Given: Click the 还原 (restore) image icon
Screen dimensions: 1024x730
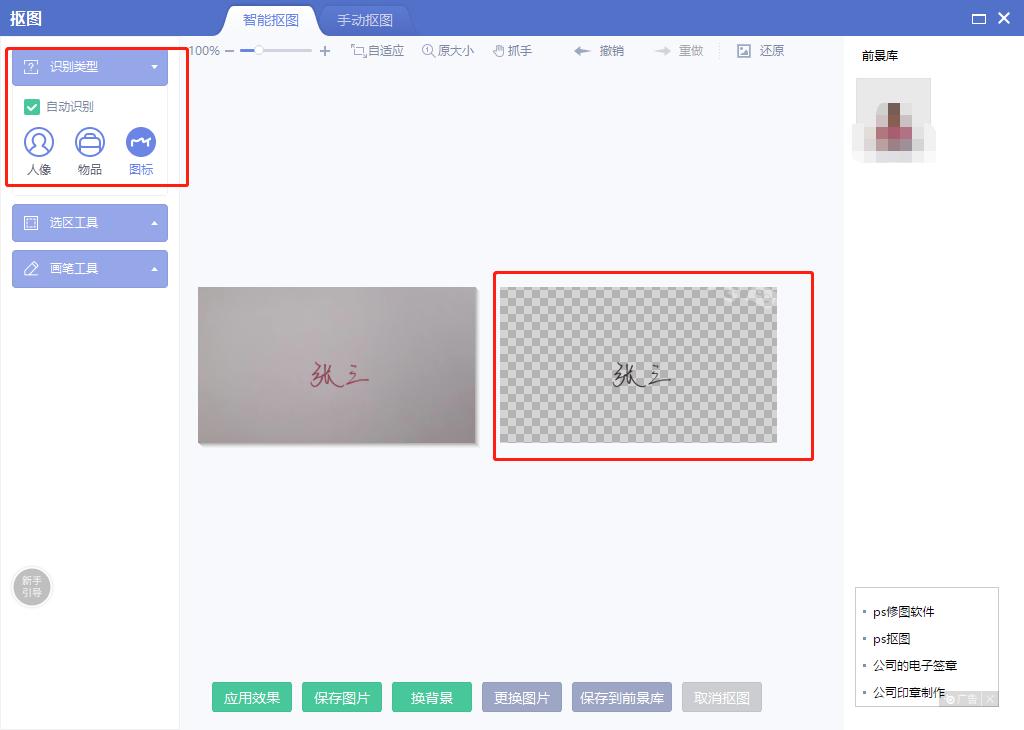Looking at the screenshot, I should 744,50.
